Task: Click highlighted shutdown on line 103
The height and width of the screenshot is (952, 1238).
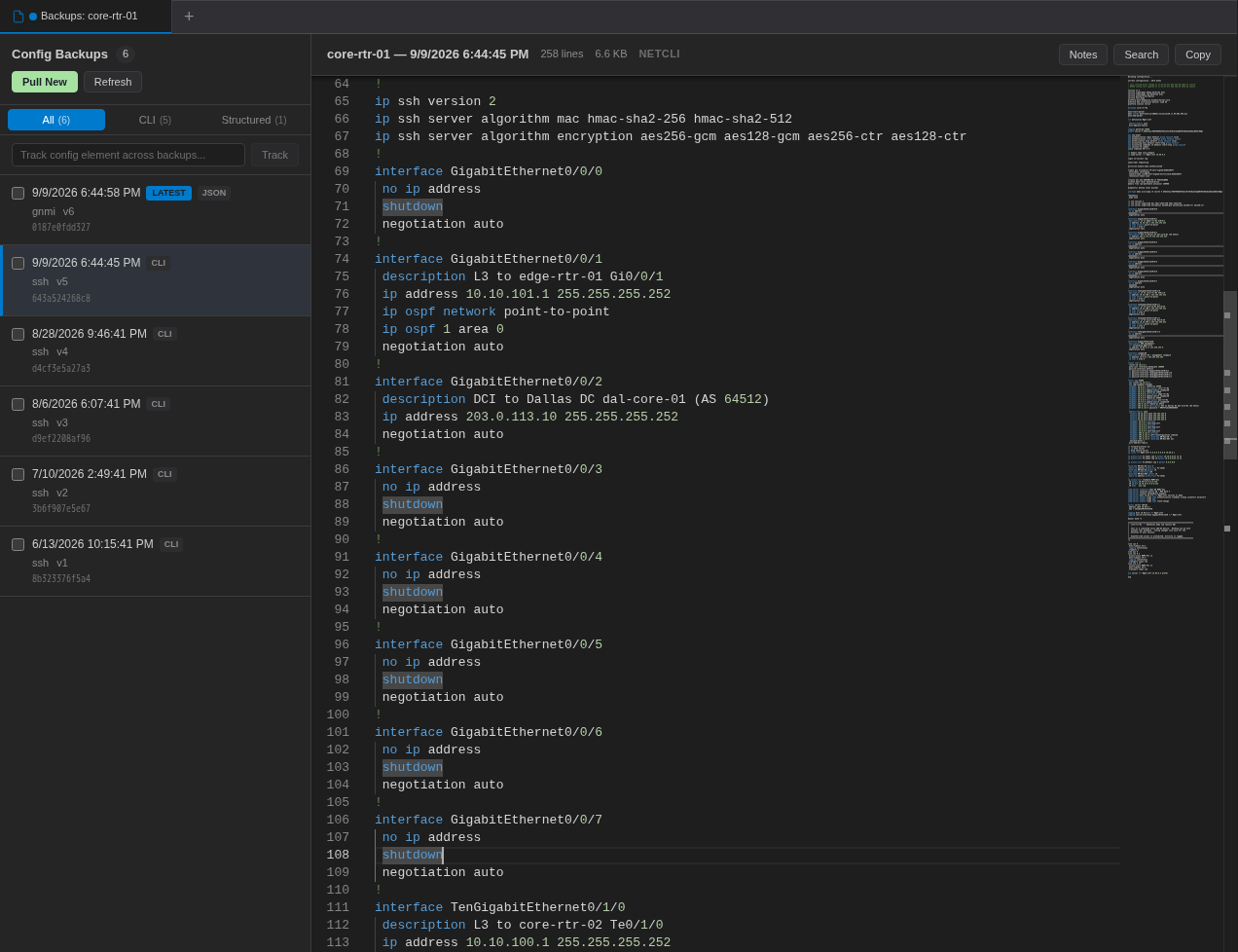Action: [413, 767]
